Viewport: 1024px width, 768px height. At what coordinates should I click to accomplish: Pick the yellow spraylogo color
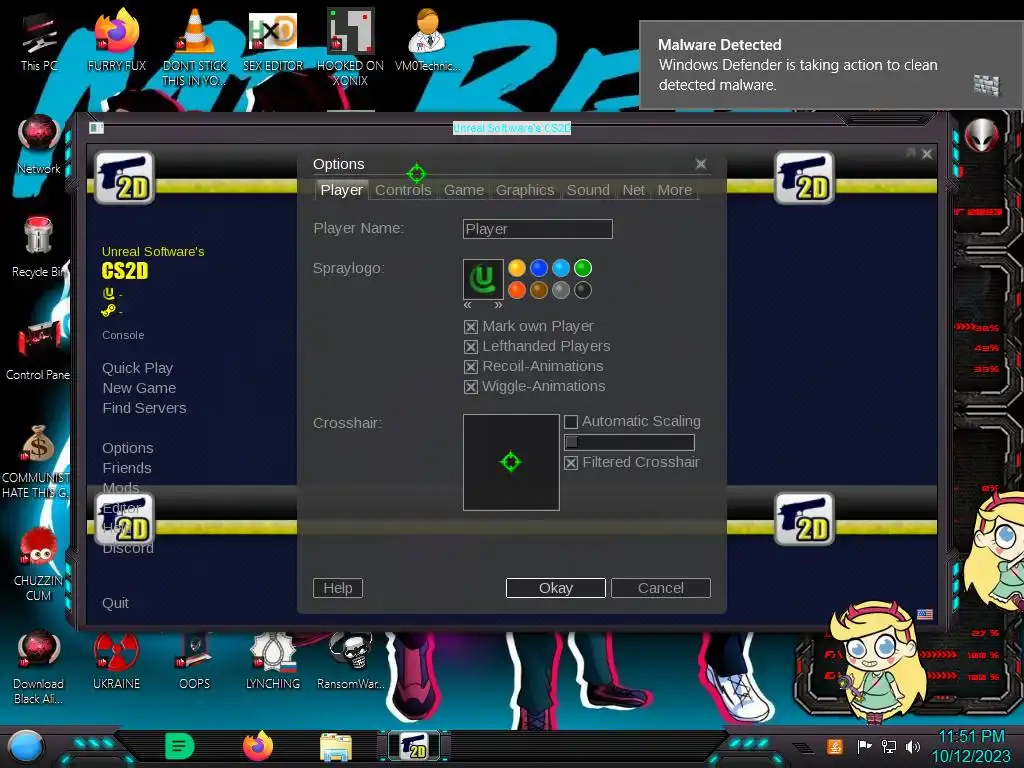[x=517, y=268]
